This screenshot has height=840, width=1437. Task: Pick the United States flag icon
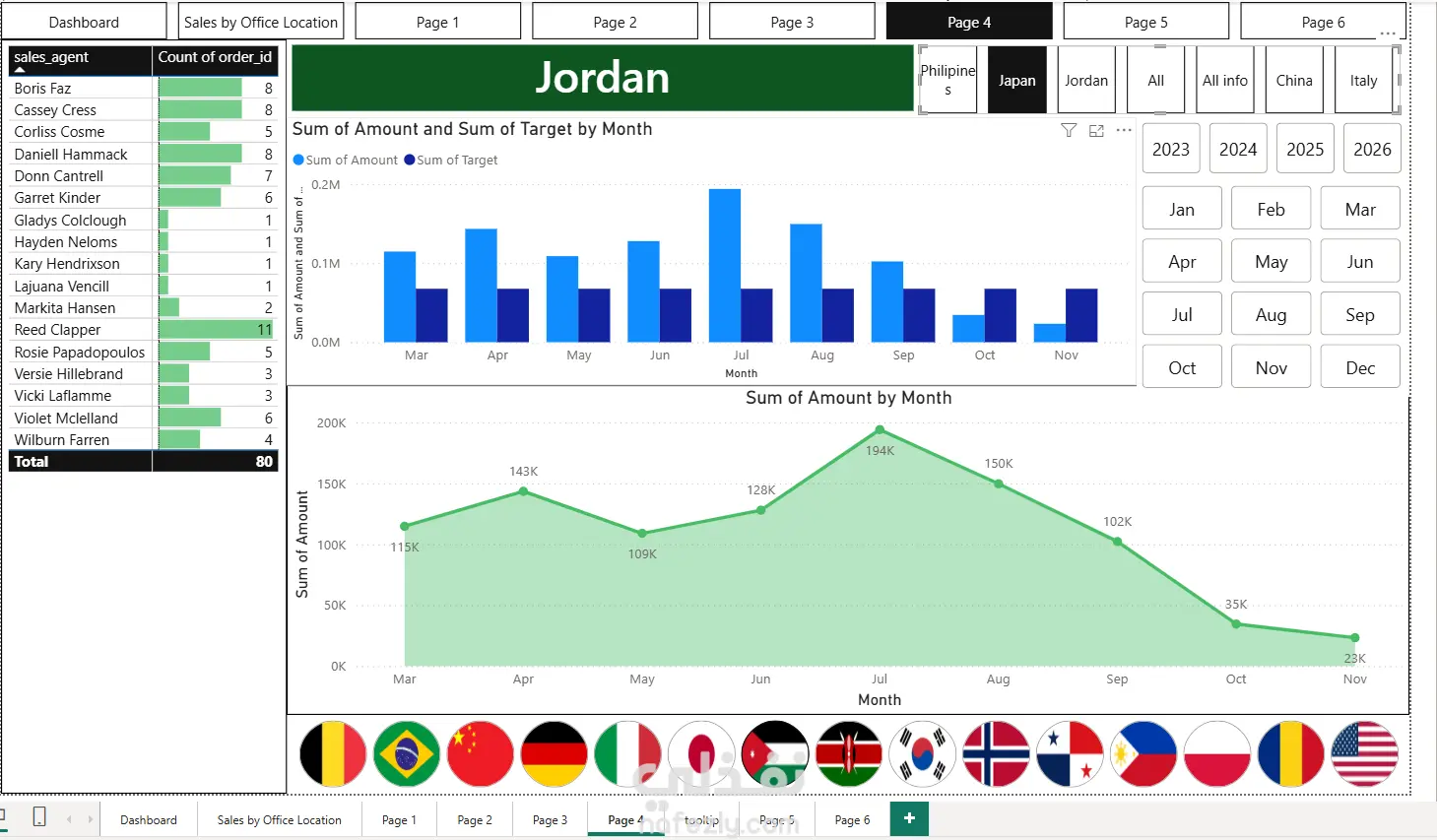1364,754
